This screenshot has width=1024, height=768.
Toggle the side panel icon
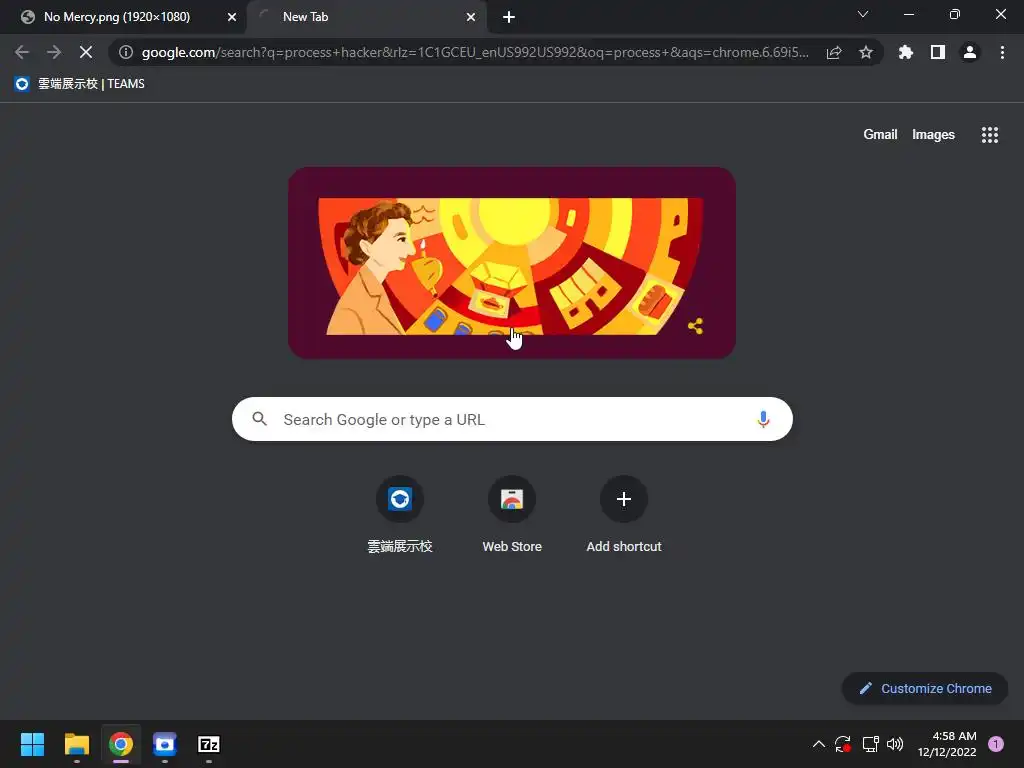pos(938,52)
